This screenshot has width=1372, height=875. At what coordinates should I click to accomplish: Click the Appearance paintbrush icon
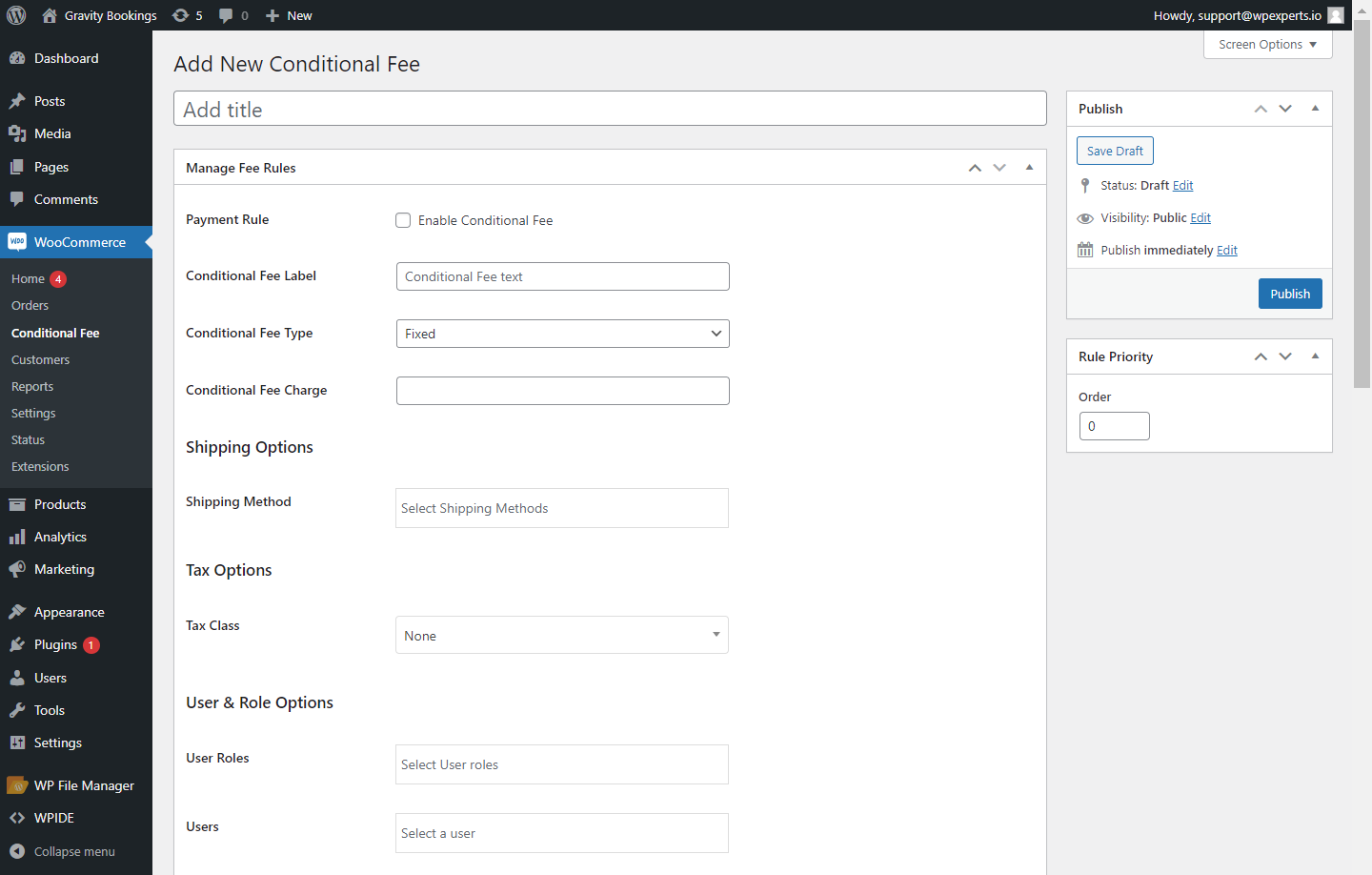pos(17,612)
